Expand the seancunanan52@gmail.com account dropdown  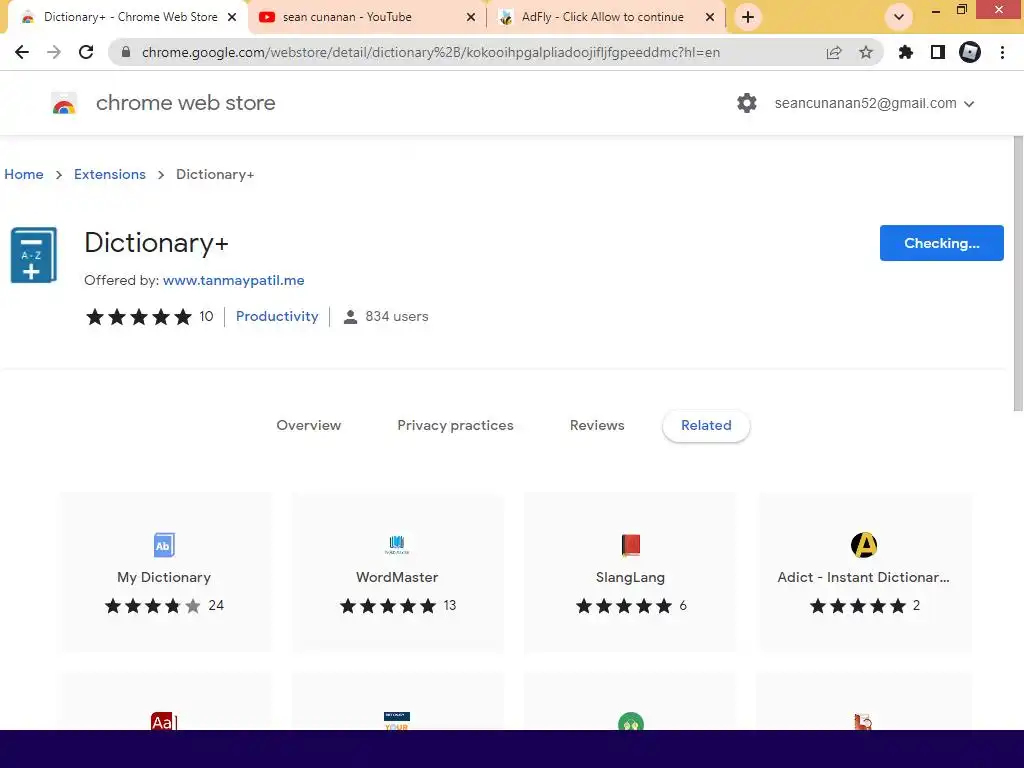(874, 103)
